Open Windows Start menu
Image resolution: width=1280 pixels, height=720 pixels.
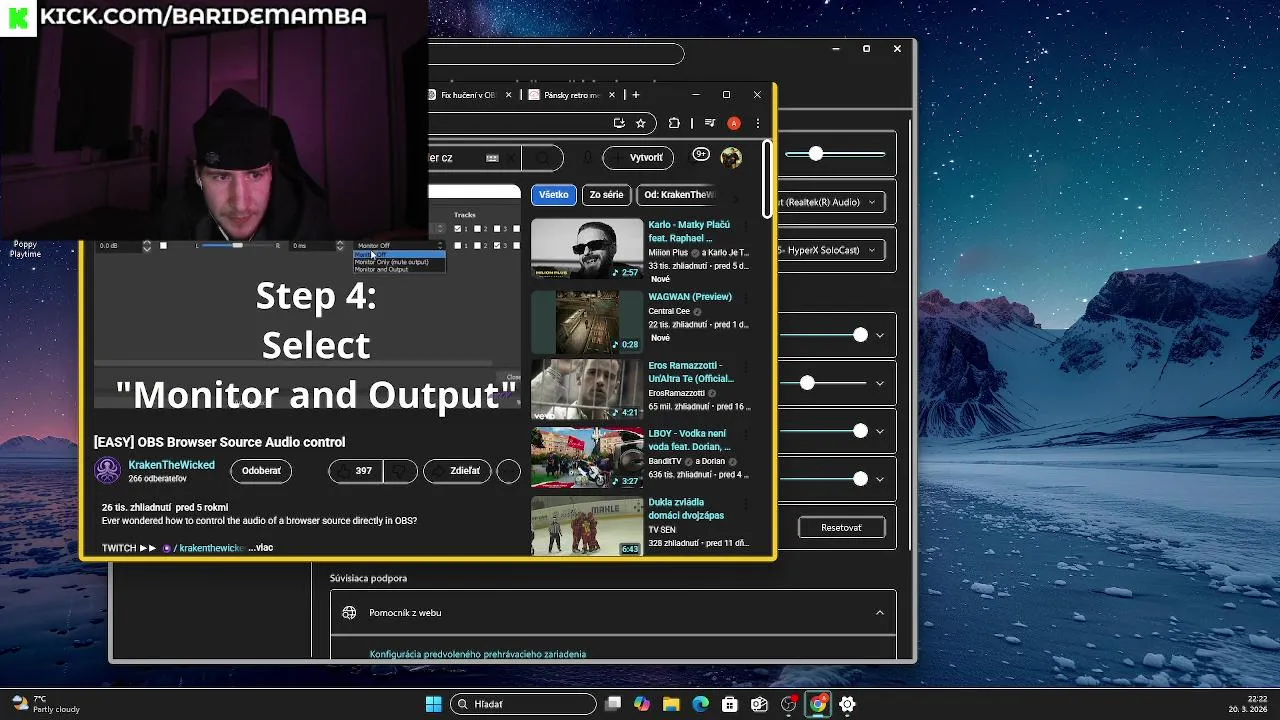click(433, 704)
